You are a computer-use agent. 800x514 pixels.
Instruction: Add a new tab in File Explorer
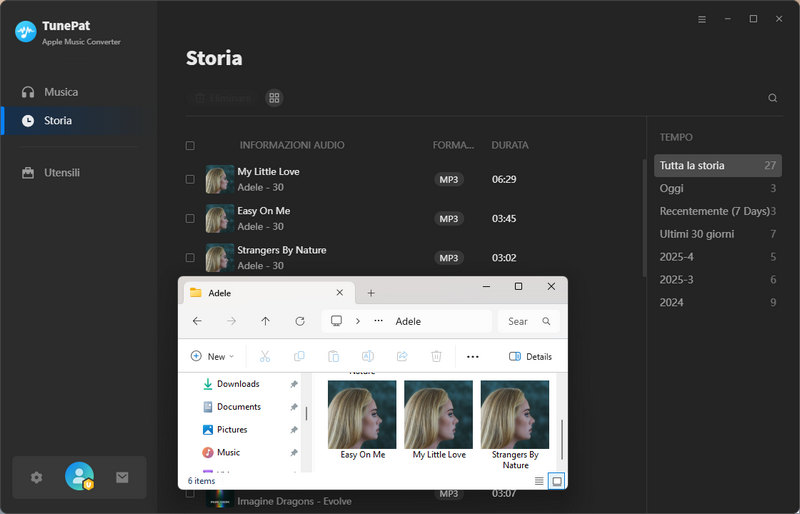pos(371,293)
